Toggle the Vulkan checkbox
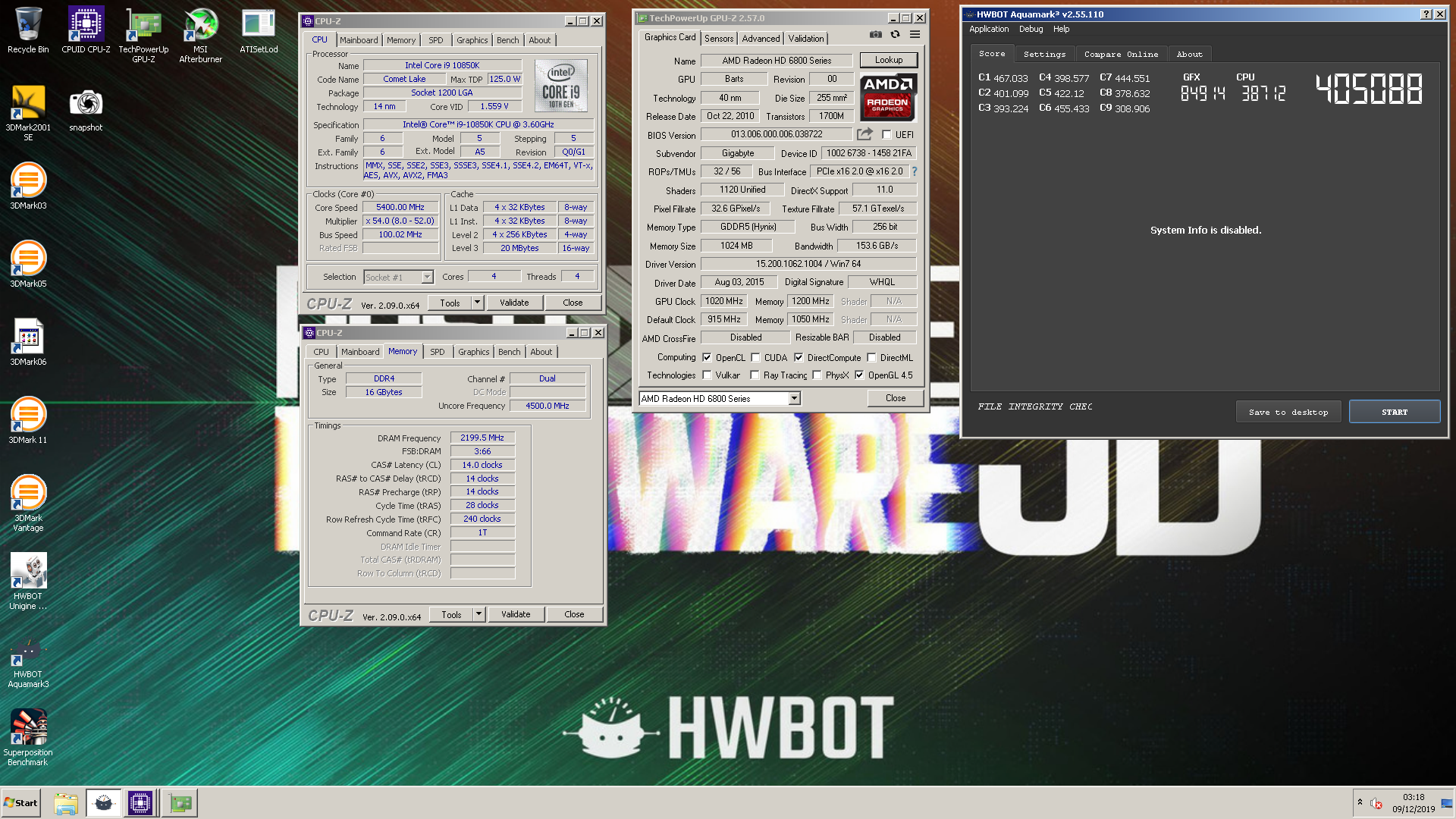Image resolution: width=1456 pixels, height=819 pixels. (x=707, y=375)
